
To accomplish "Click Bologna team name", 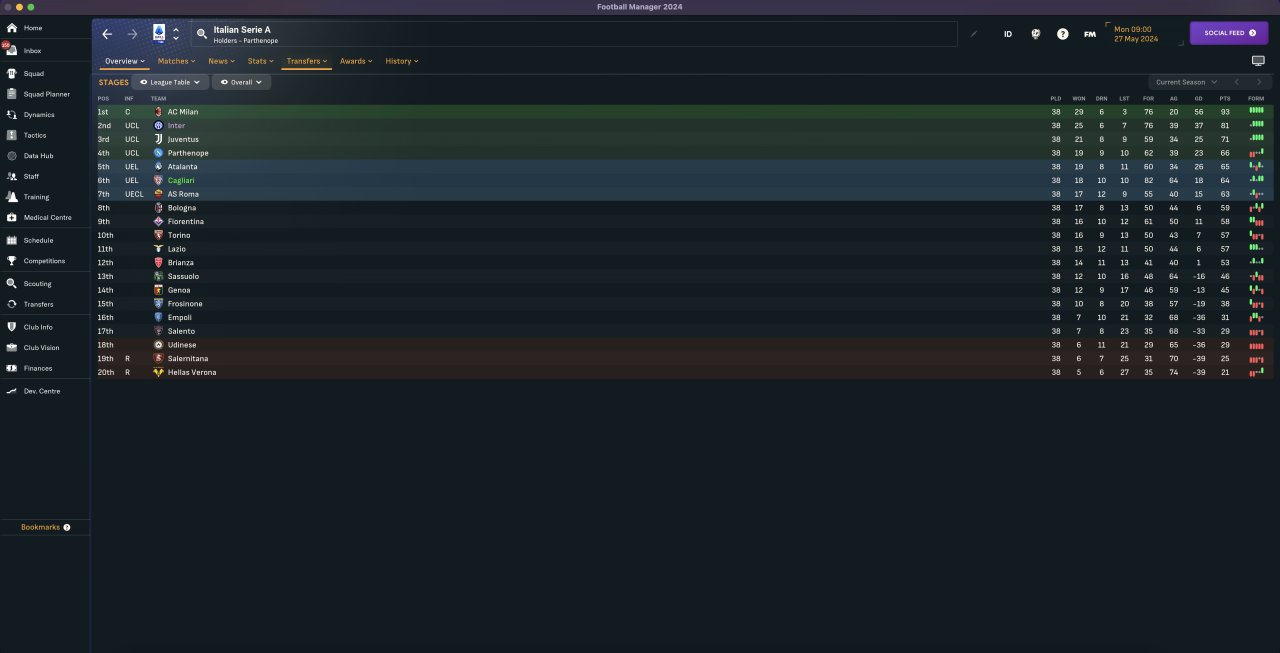I will [x=183, y=208].
